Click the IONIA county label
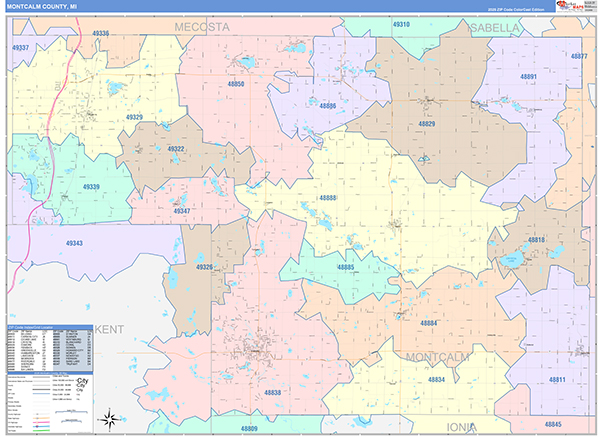Viewport: 600px width, 437px height. tap(461, 427)
